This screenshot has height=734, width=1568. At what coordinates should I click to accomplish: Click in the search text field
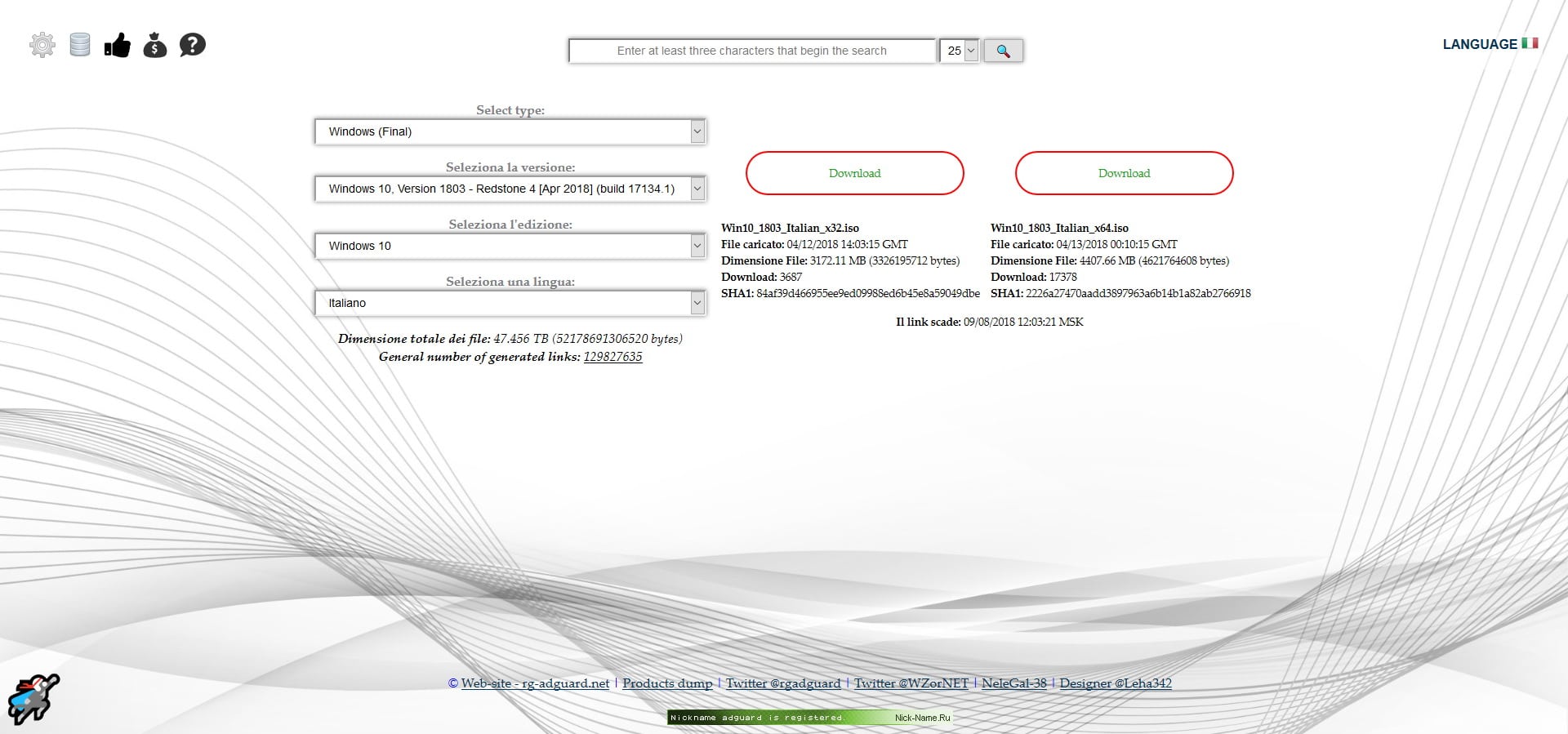click(751, 51)
